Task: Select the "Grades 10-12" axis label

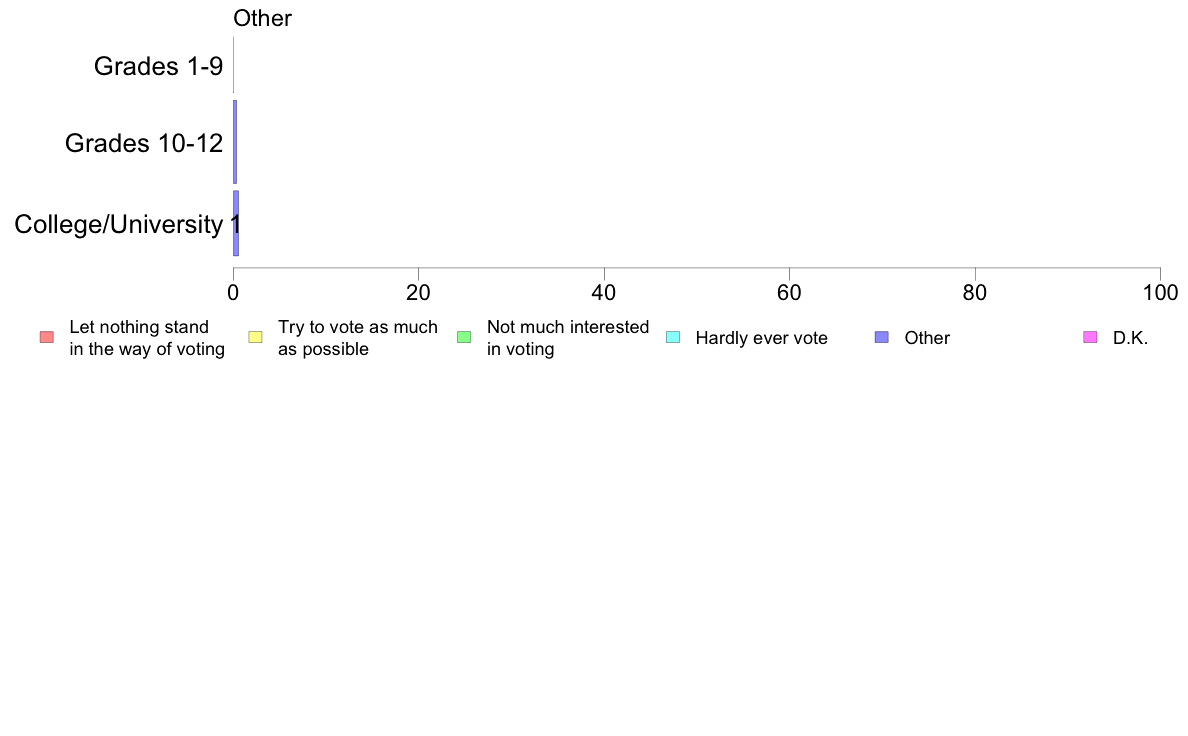Action: coord(144,143)
